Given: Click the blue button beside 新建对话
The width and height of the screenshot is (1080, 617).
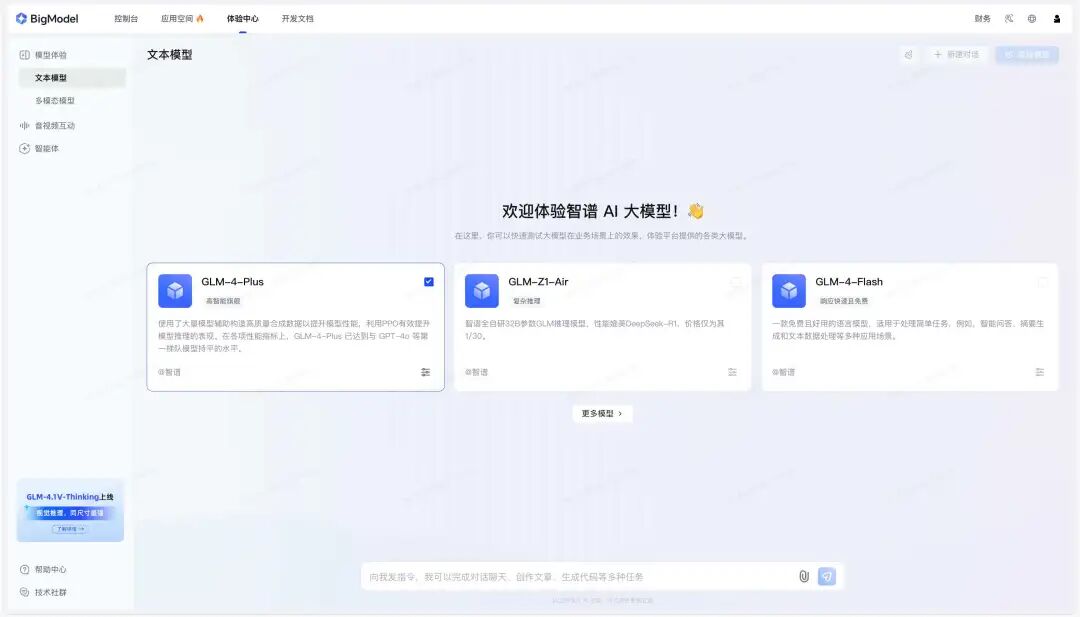Looking at the screenshot, I should [x=1027, y=54].
